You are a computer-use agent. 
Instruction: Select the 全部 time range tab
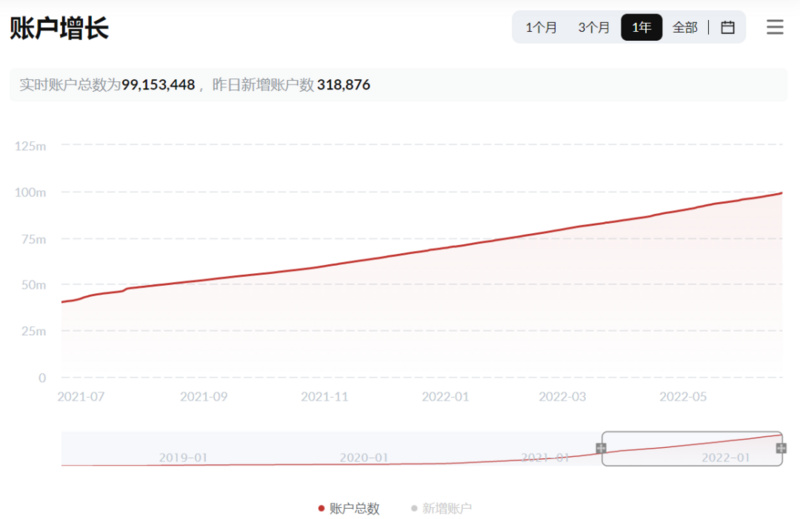coord(685,27)
